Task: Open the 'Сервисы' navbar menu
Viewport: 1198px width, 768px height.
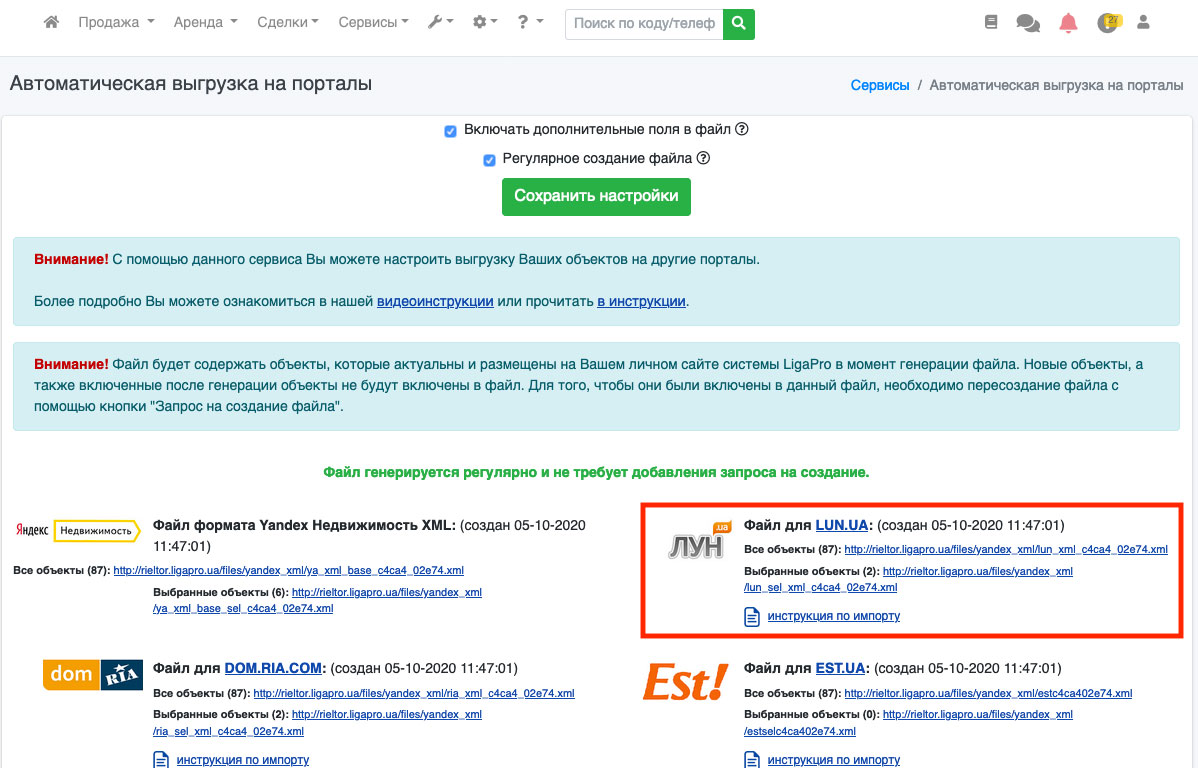Action: pyautogui.click(x=373, y=22)
